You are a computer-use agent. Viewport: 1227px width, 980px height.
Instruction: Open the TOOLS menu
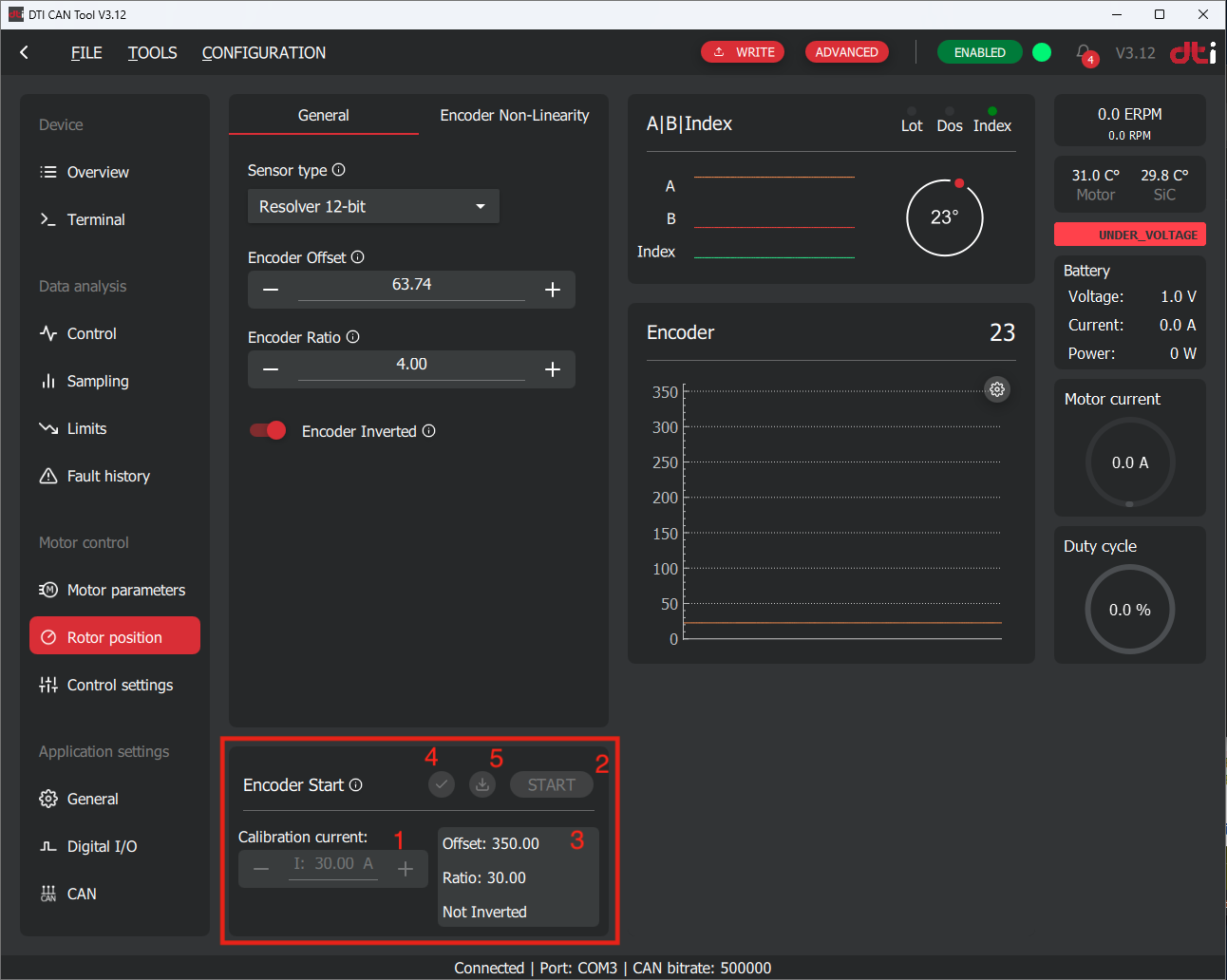(x=153, y=53)
